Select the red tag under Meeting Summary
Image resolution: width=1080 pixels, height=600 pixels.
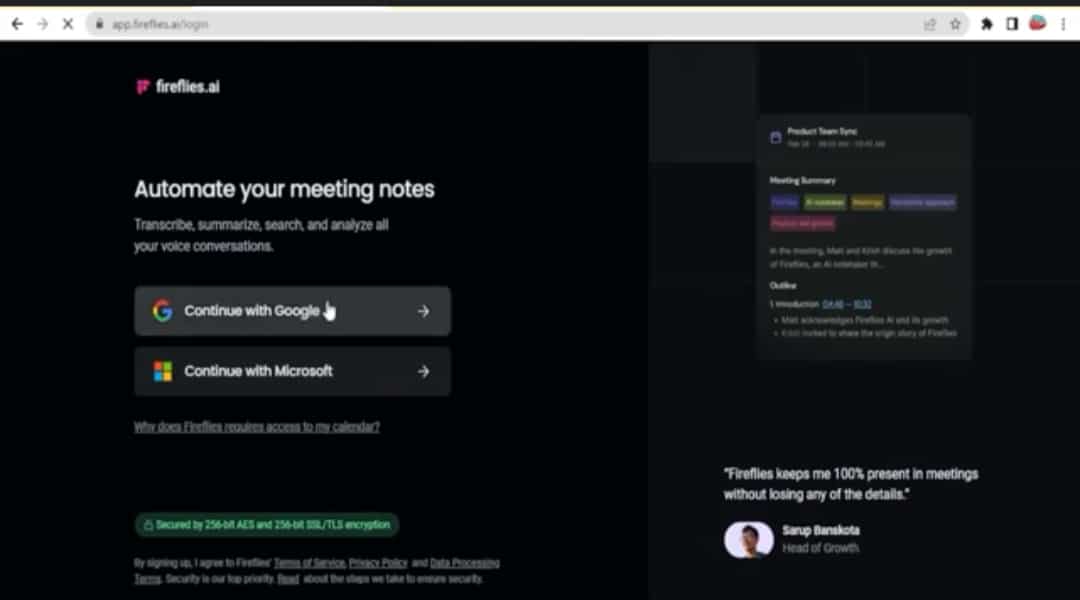[802, 223]
